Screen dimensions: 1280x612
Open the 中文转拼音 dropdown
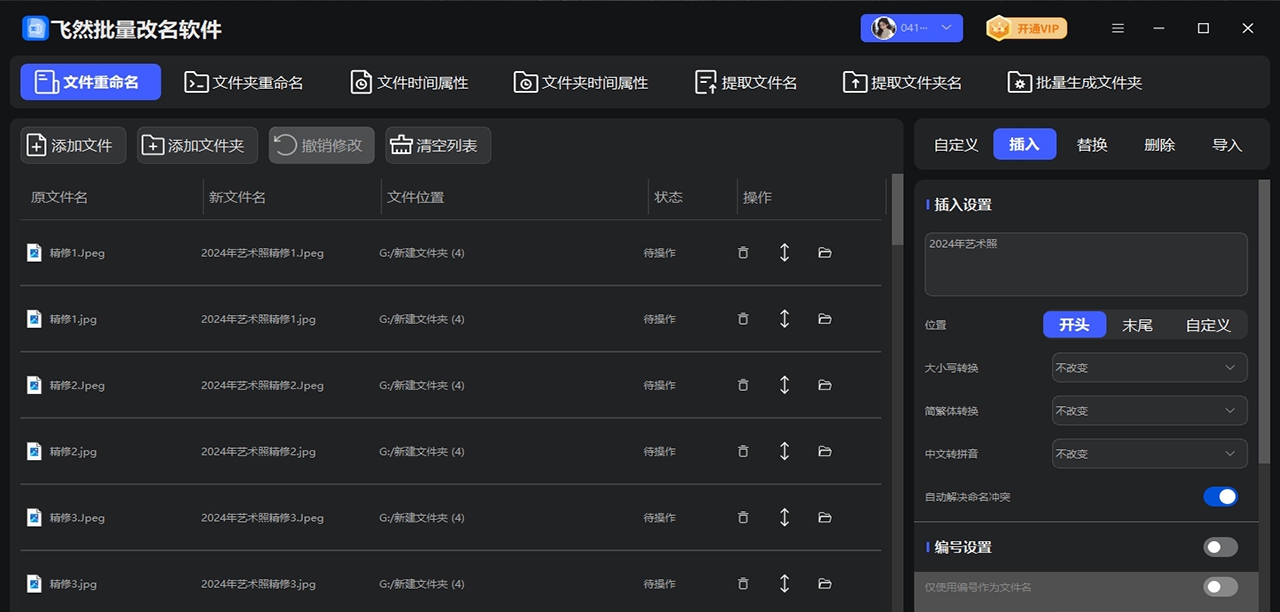tap(1148, 453)
